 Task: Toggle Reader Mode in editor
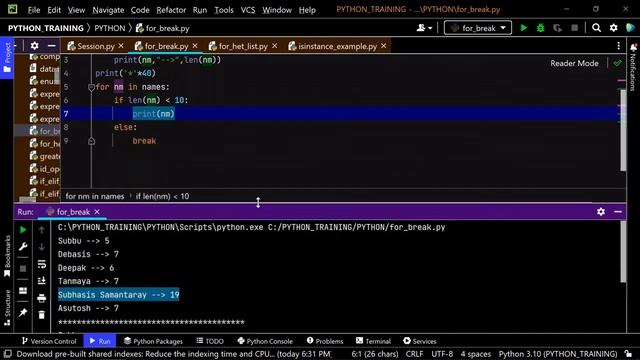[574, 63]
